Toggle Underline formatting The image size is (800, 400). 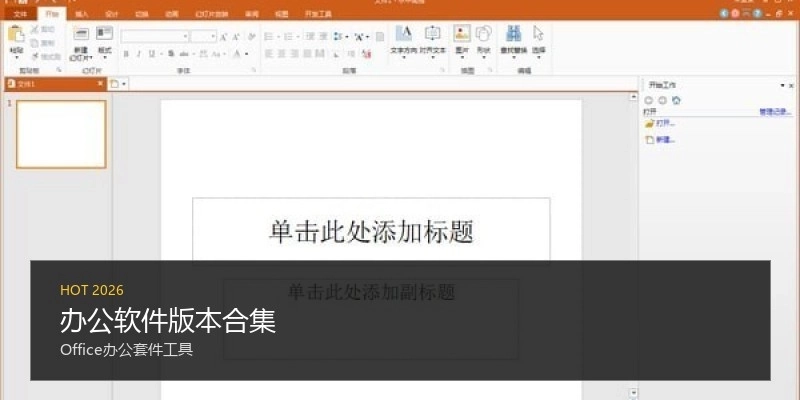tap(152, 54)
